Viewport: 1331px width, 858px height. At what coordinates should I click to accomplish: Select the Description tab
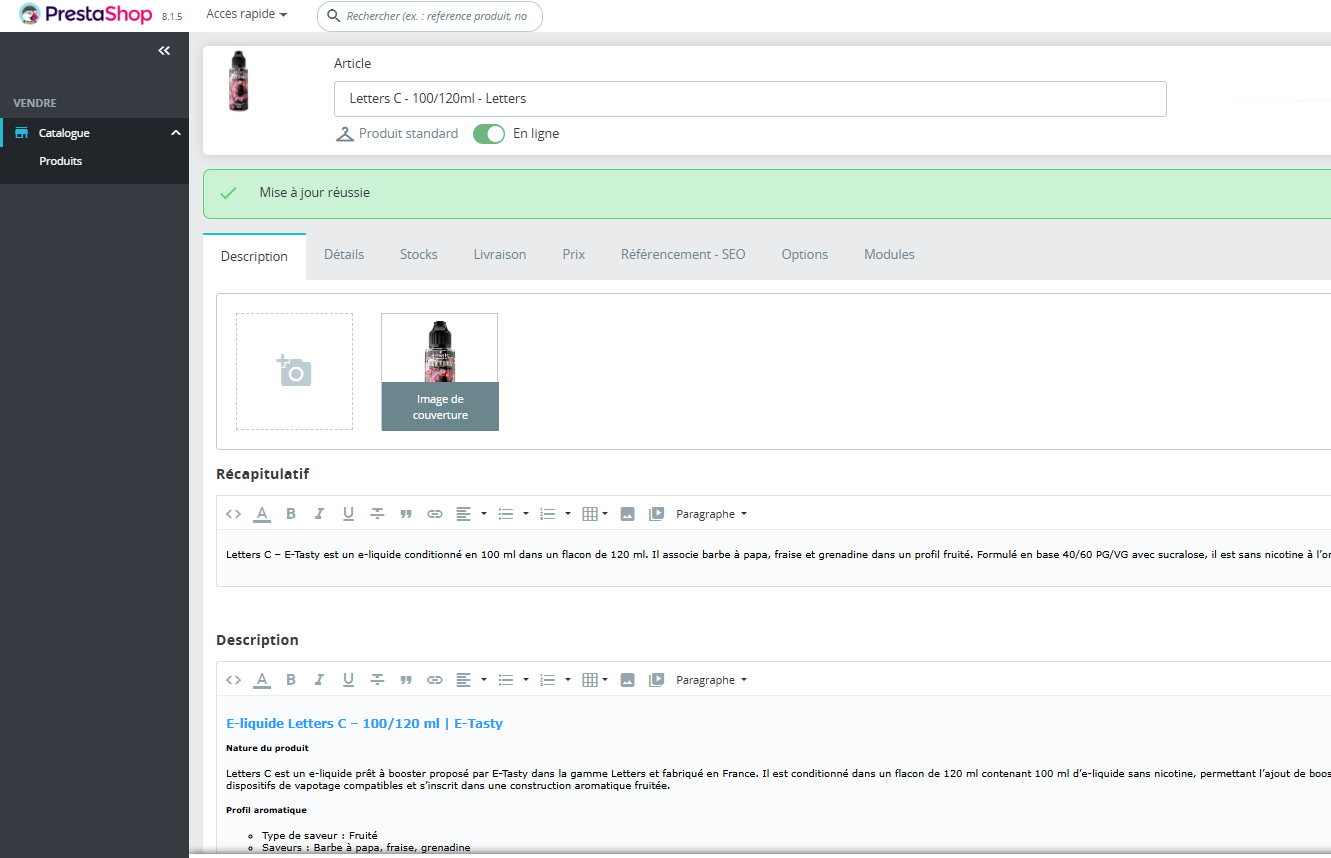click(x=254, y=256)
